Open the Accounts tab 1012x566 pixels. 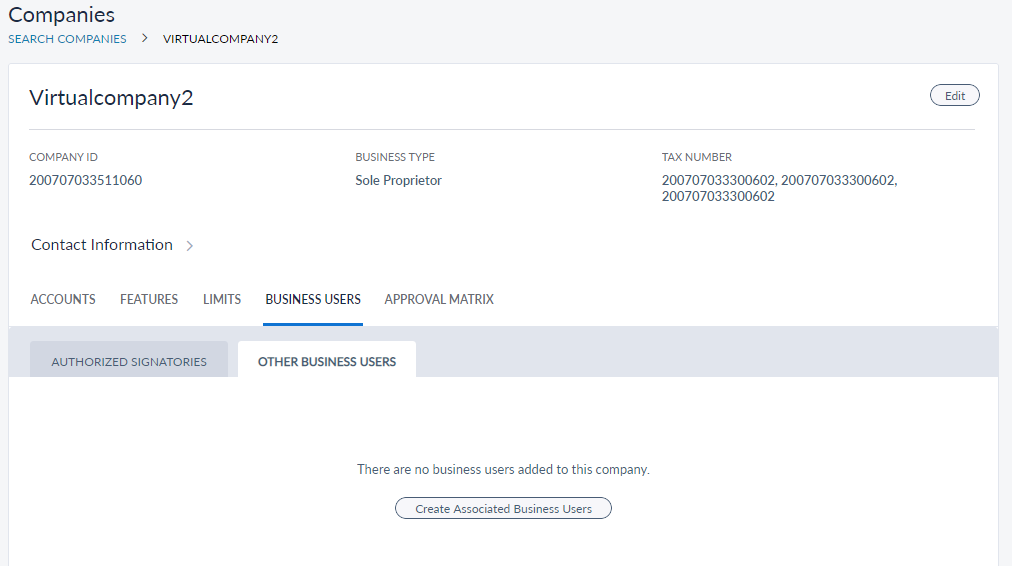point(63,299)
